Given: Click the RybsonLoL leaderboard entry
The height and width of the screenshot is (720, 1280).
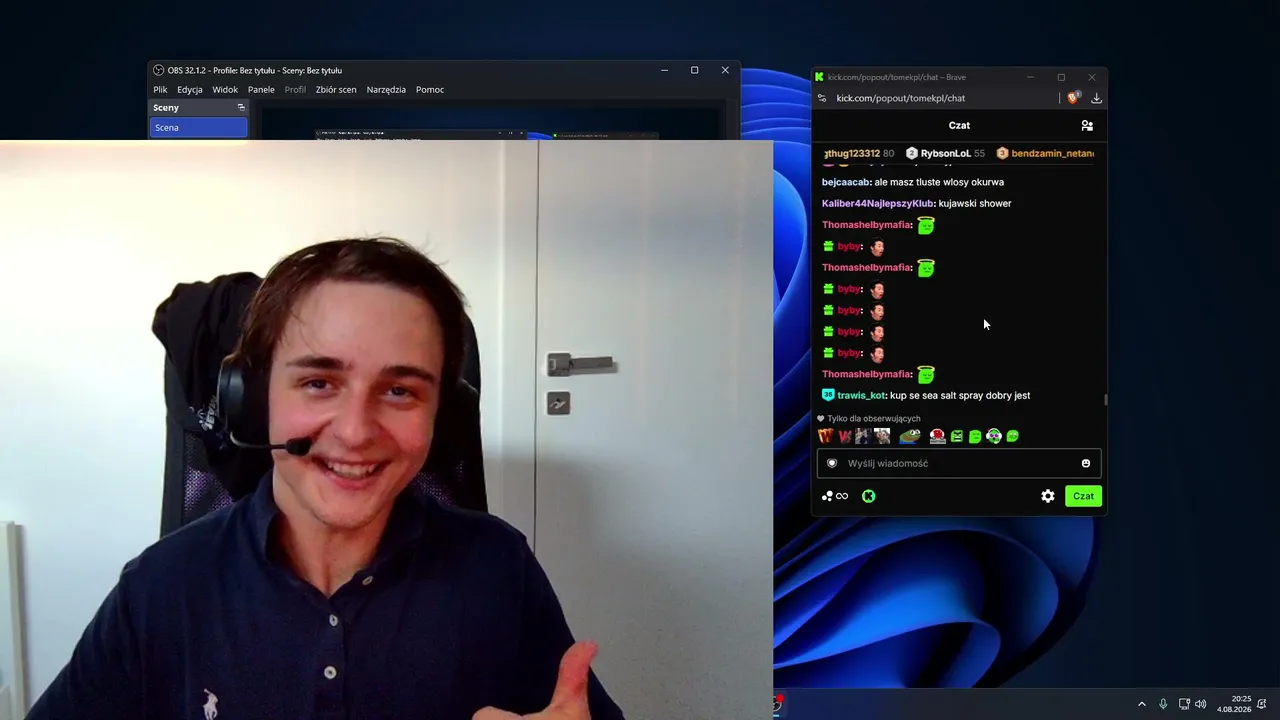Looking at the screenshot, I should 945,154.
